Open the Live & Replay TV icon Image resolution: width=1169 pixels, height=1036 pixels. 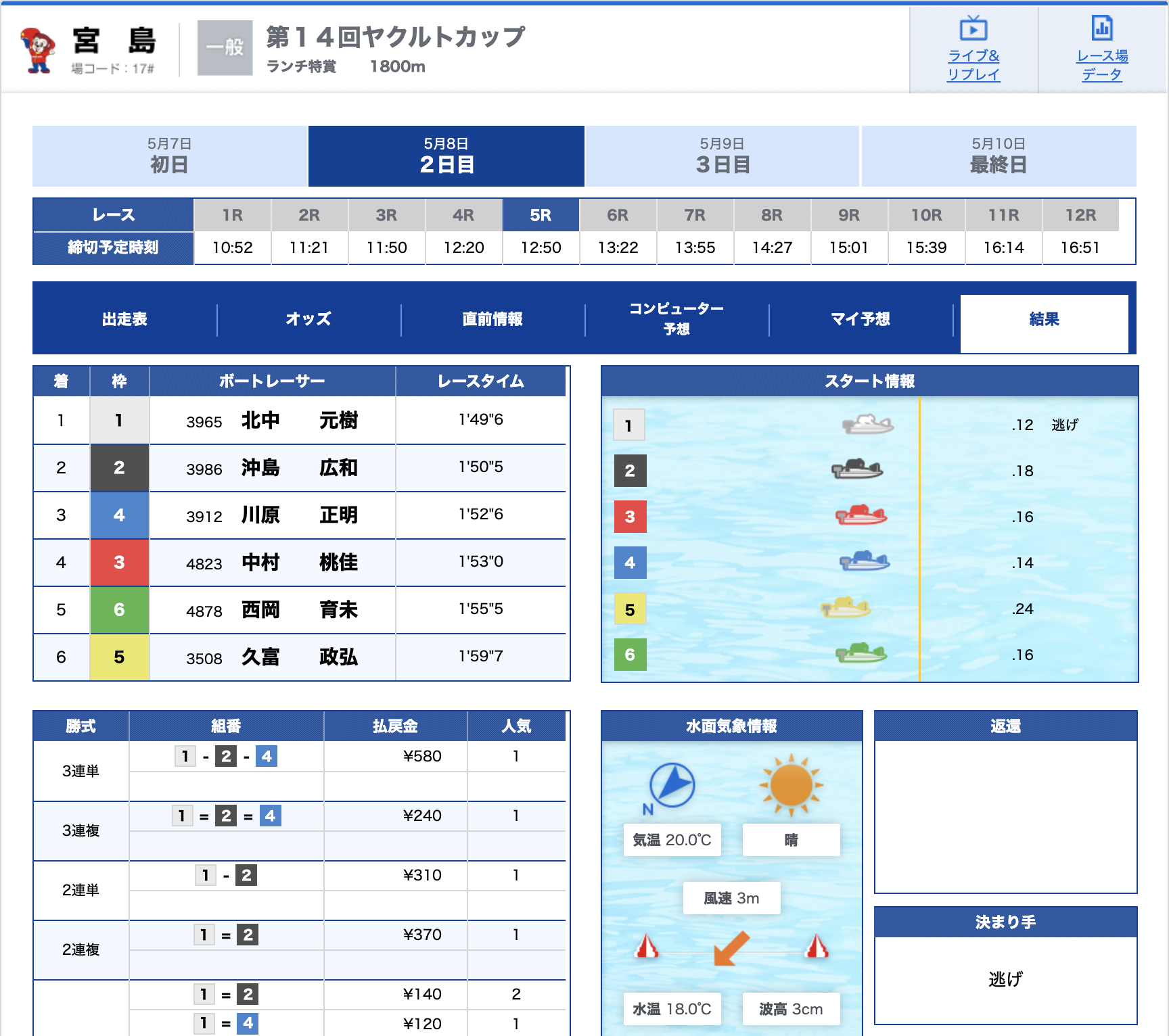coord(973,29)
